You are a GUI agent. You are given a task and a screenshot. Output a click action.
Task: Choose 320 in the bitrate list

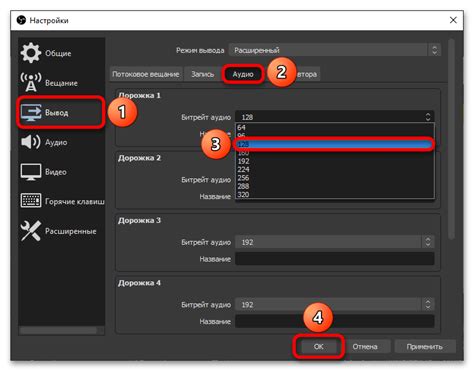coord(335,194)
